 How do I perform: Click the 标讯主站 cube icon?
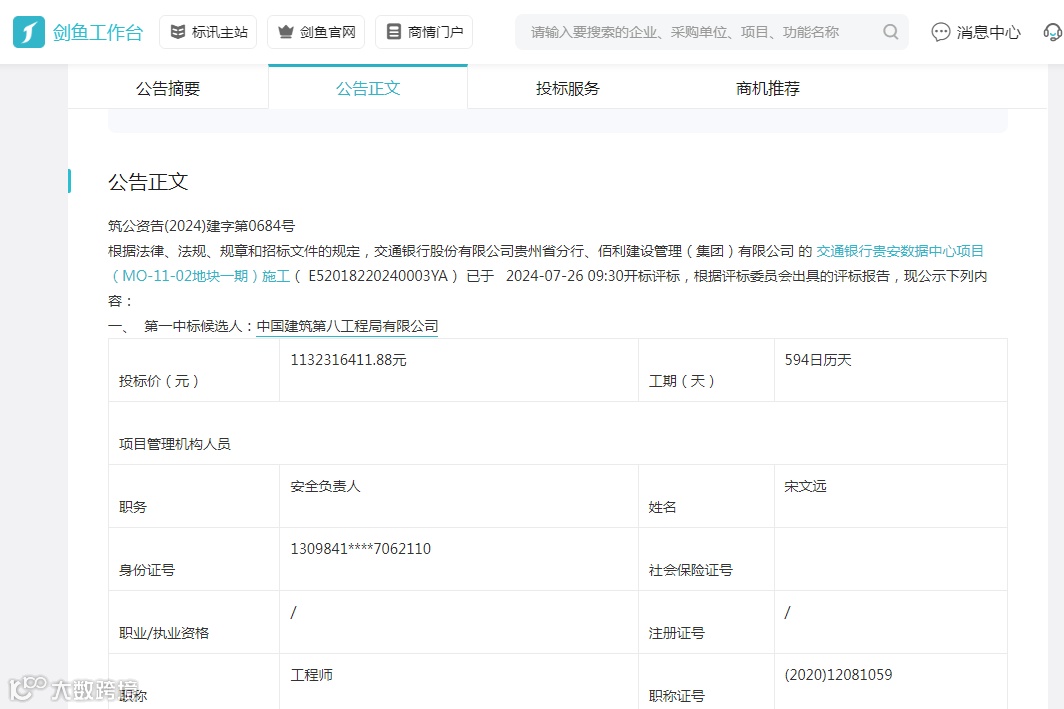pos(178,32)
